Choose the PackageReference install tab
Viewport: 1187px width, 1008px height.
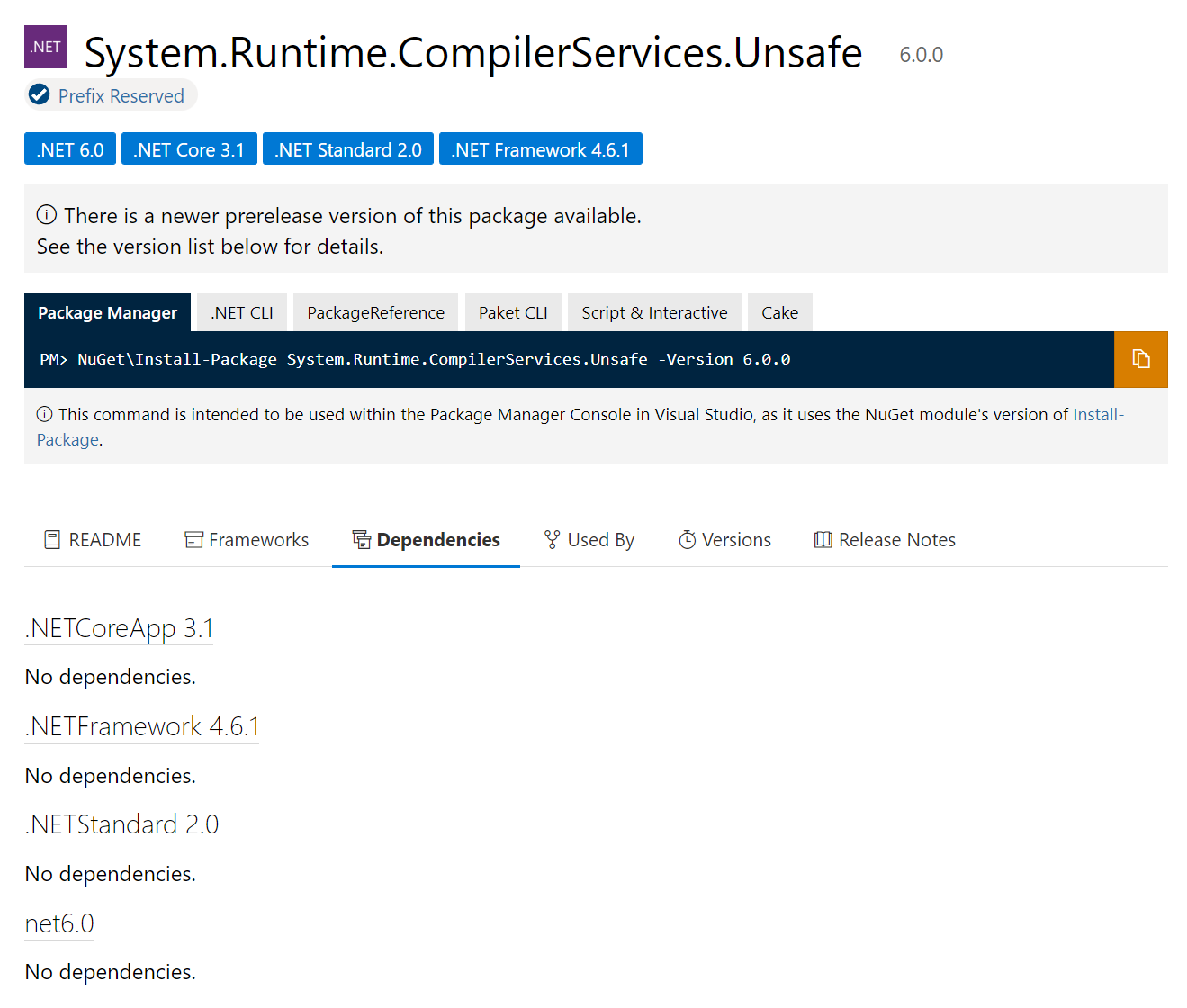click(375, 312)
